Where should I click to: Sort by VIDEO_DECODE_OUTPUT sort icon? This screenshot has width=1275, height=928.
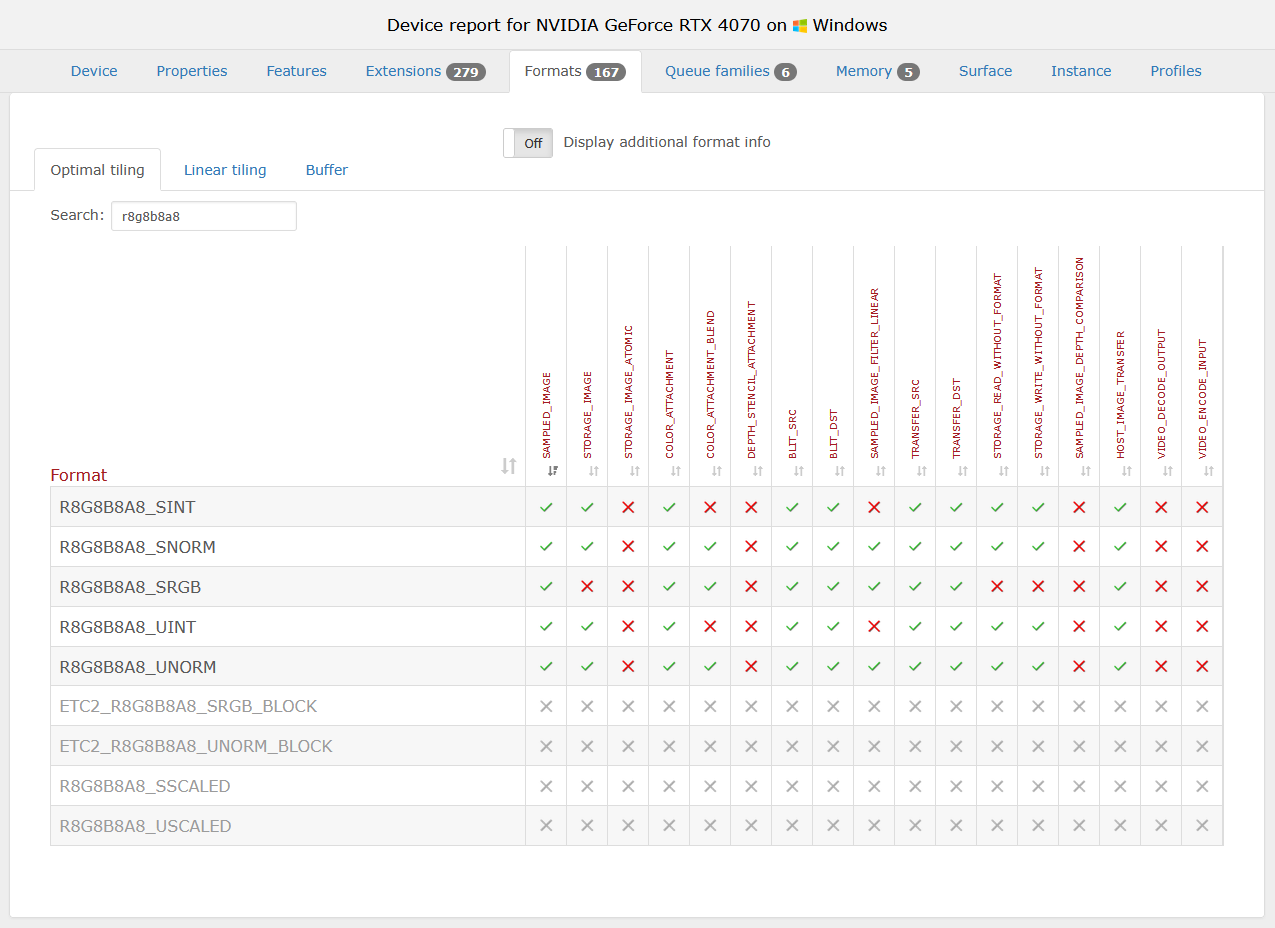pos(1168,471)
